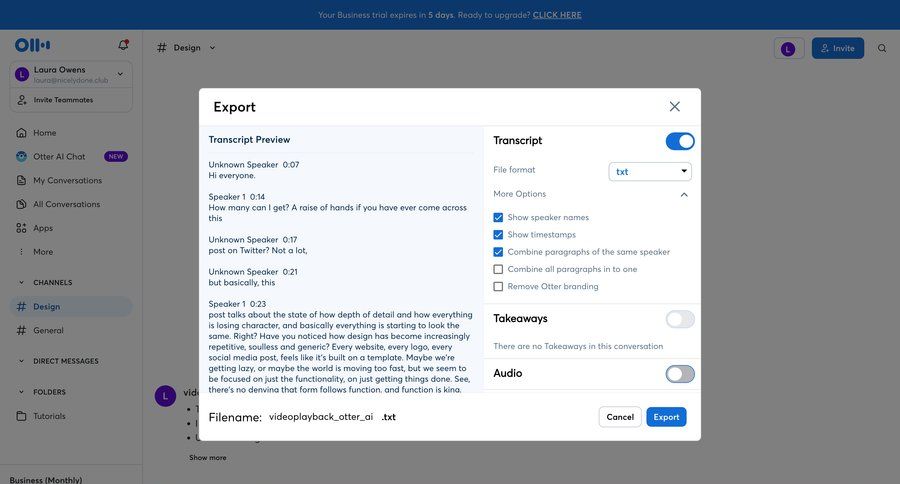Enable the Audio export switch
900x484 pixels.
coord(680,374)
